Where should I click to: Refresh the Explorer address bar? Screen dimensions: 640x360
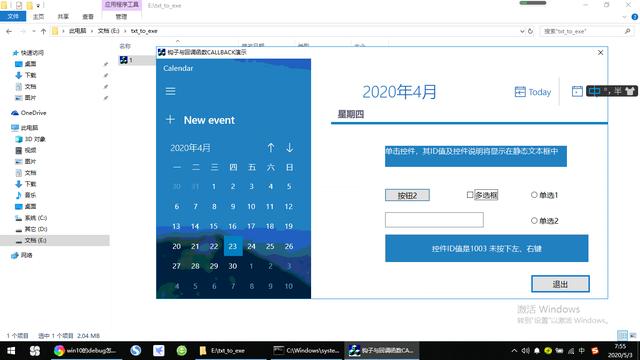[530, 31]
